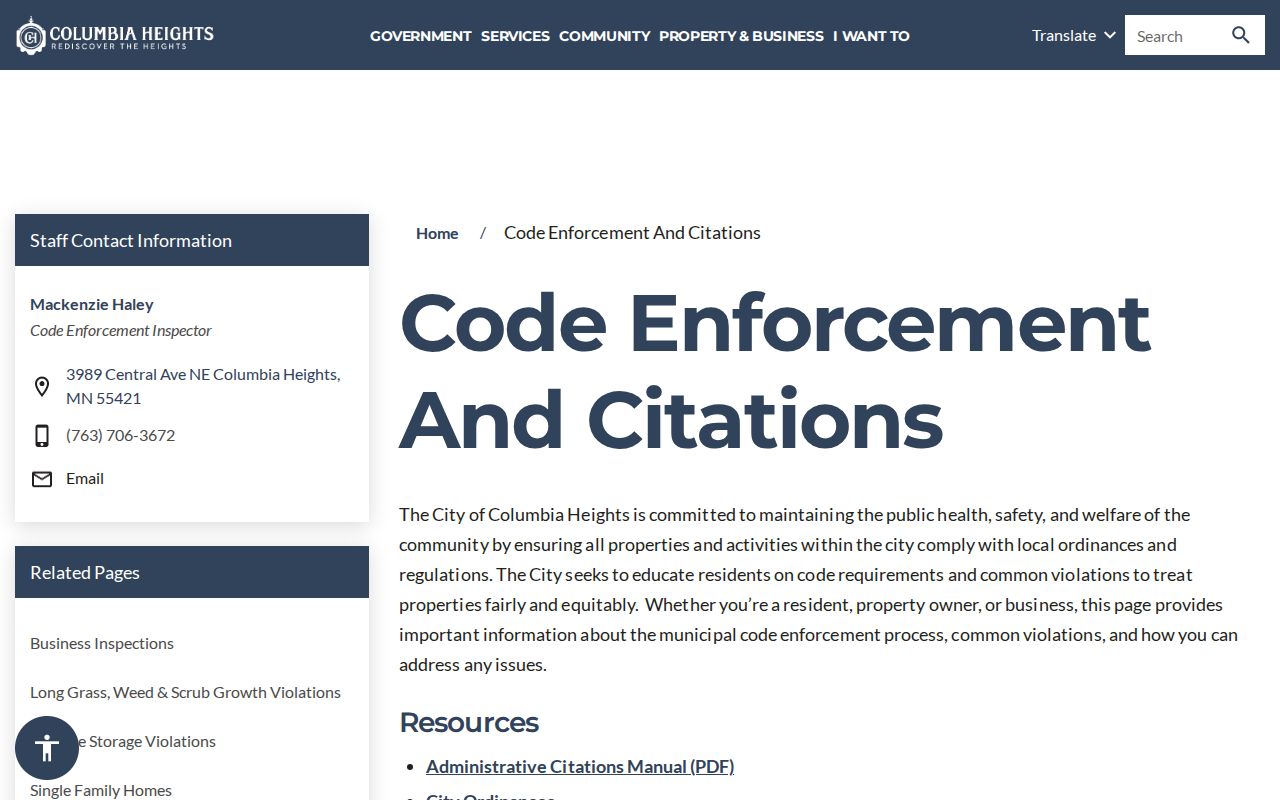Click the Code Enforcement And Citations breadcrumb text

(632, 233)
